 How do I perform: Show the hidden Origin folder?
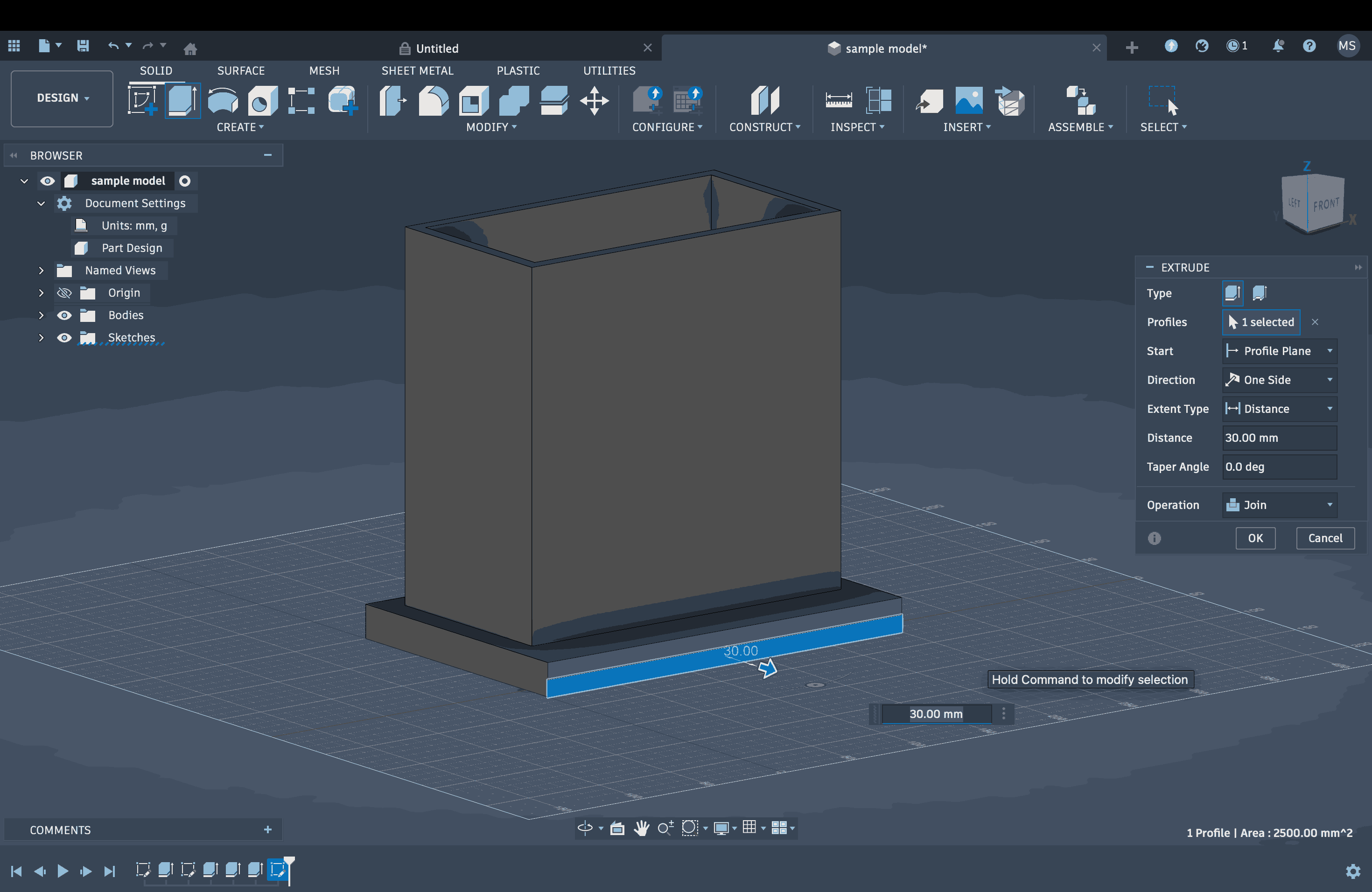64,293
